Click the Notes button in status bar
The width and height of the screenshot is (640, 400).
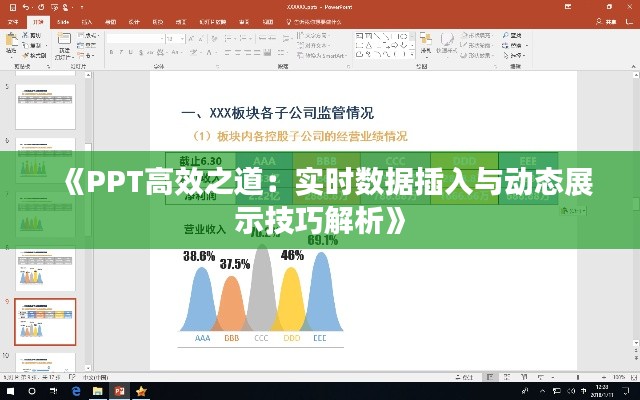pyautogui.click(x=465, y=377)
